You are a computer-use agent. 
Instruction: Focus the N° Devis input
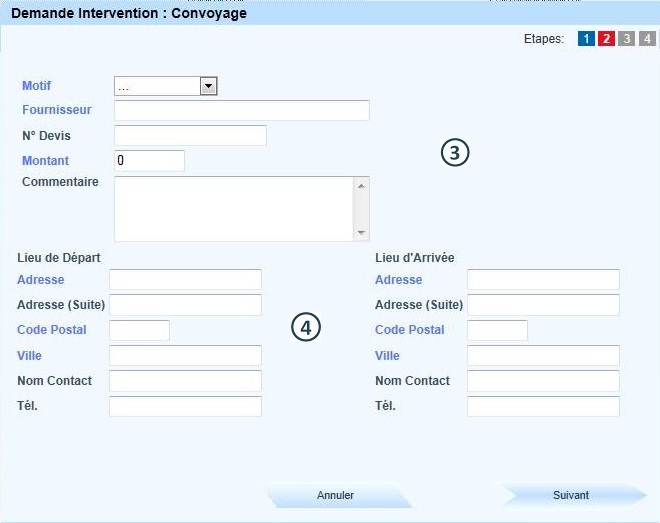pyautogui.click(x=190, y=135)
